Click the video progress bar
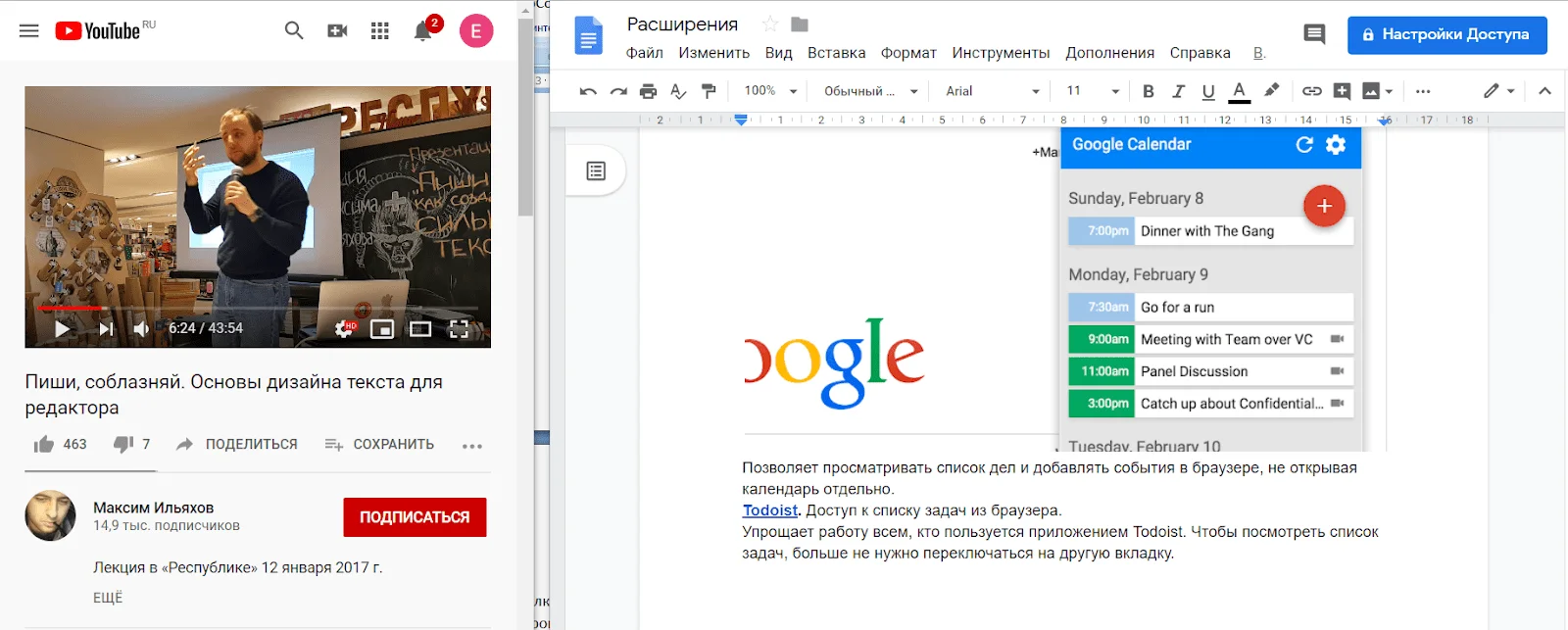The height and width of the screenshot is (630, 1568). (257, 308)
